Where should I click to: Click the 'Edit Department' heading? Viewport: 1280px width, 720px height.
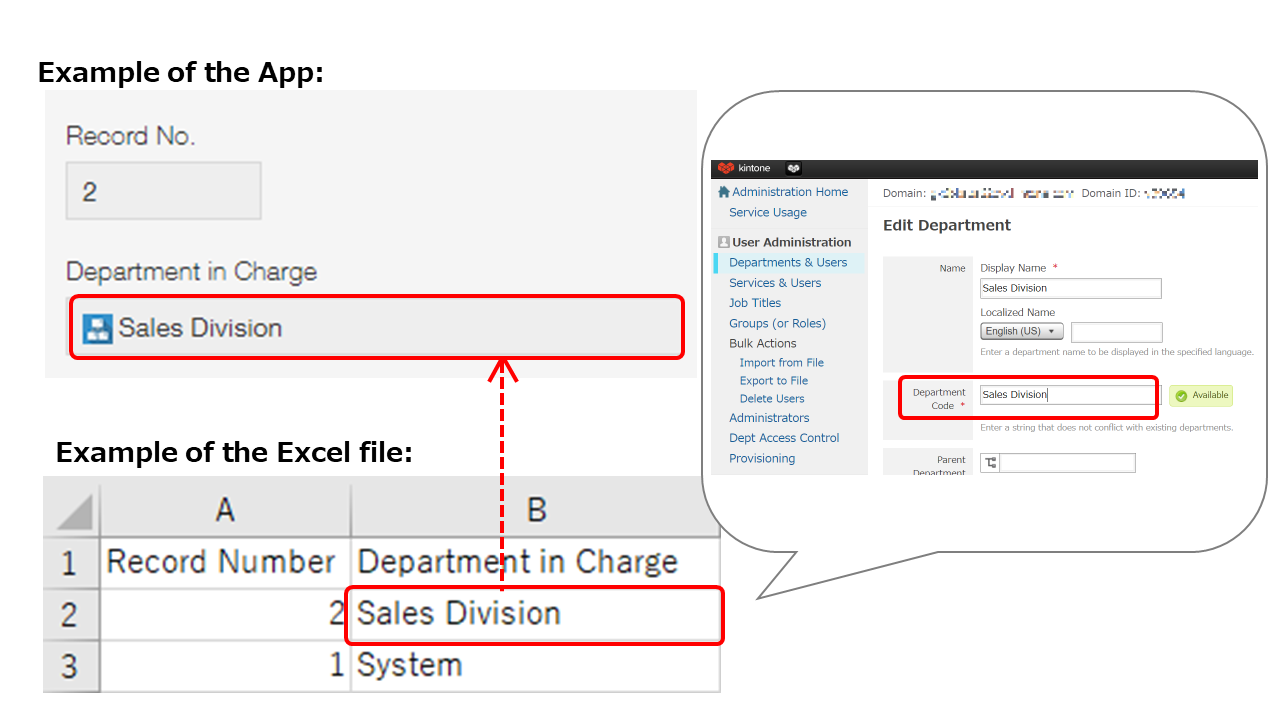pos(947,226)
